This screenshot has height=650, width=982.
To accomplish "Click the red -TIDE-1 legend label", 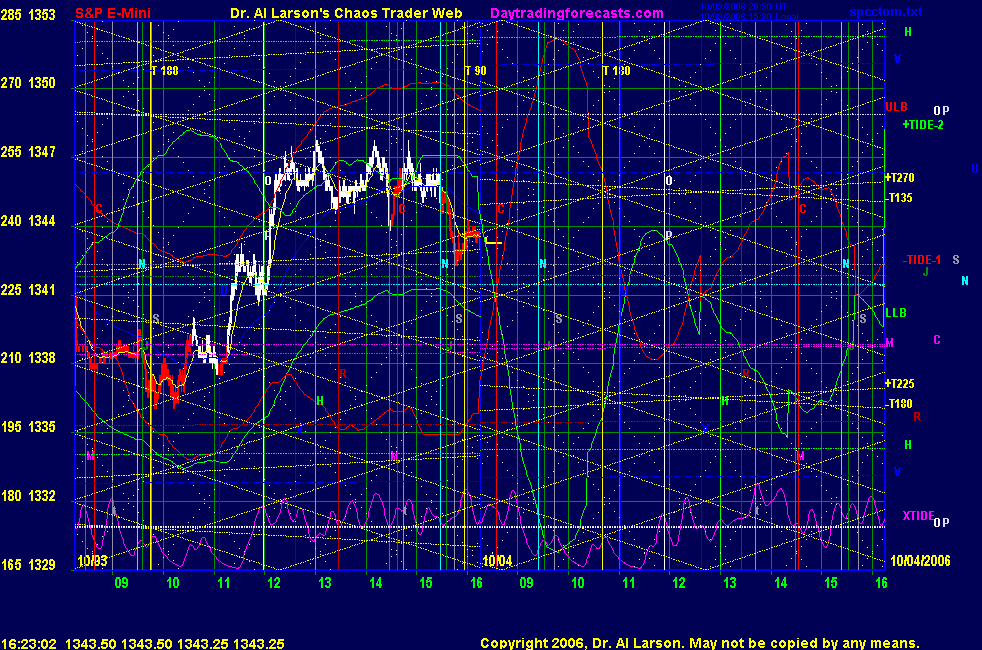I will click(922, 260).
